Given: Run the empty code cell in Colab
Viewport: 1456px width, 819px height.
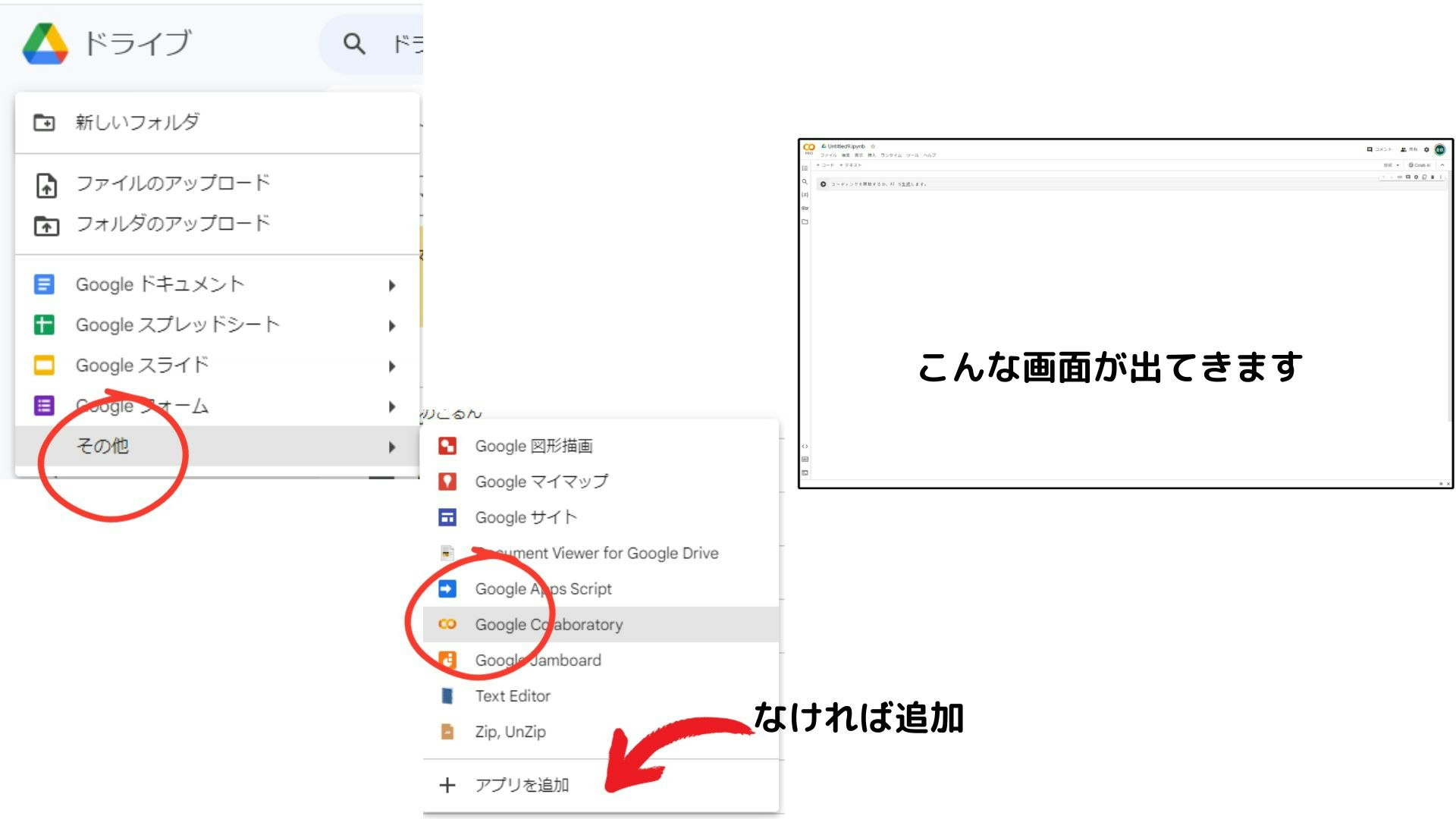Looking at the screenshot, I should 824,184.
